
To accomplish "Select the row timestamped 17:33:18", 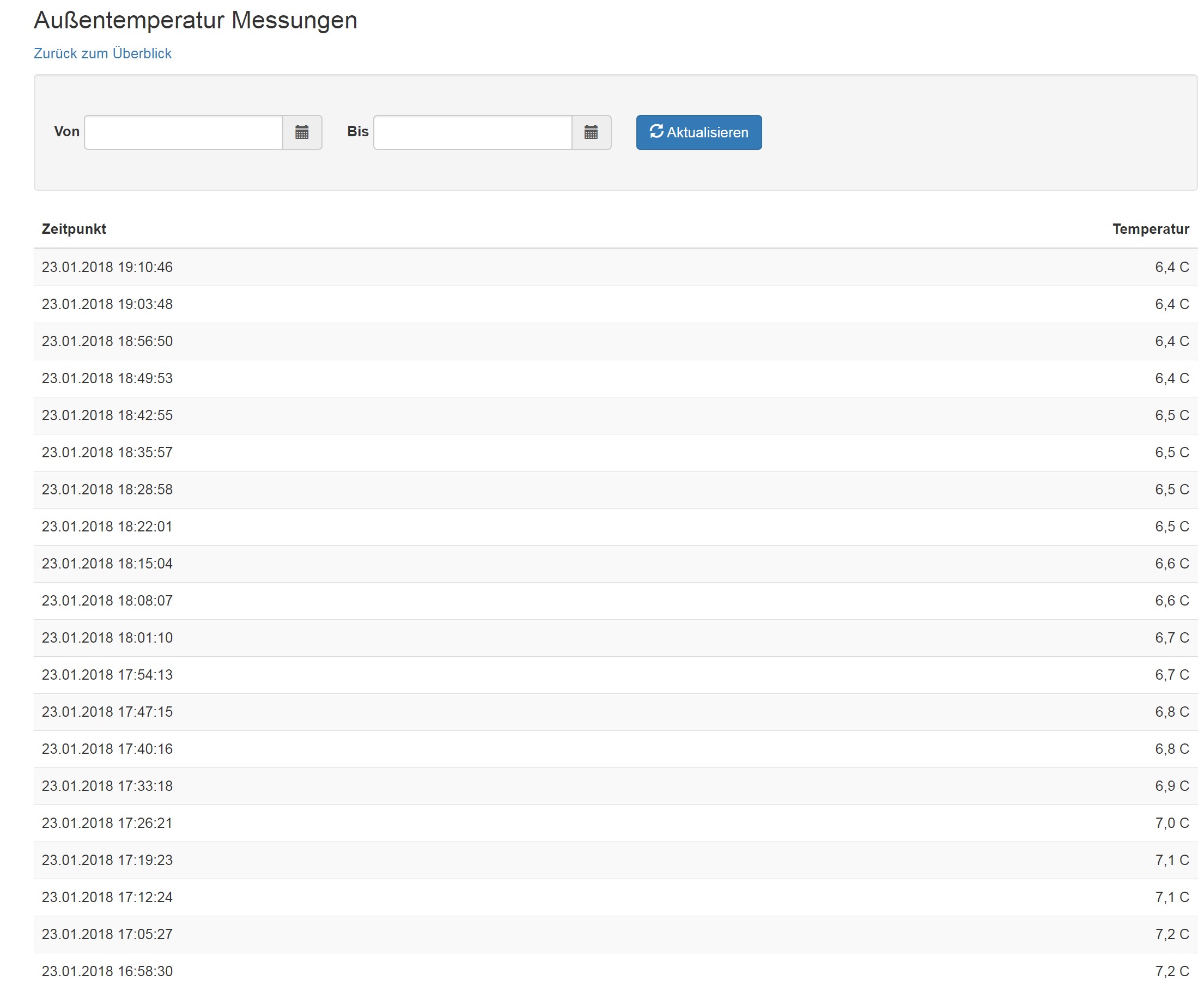I will 107,786.
